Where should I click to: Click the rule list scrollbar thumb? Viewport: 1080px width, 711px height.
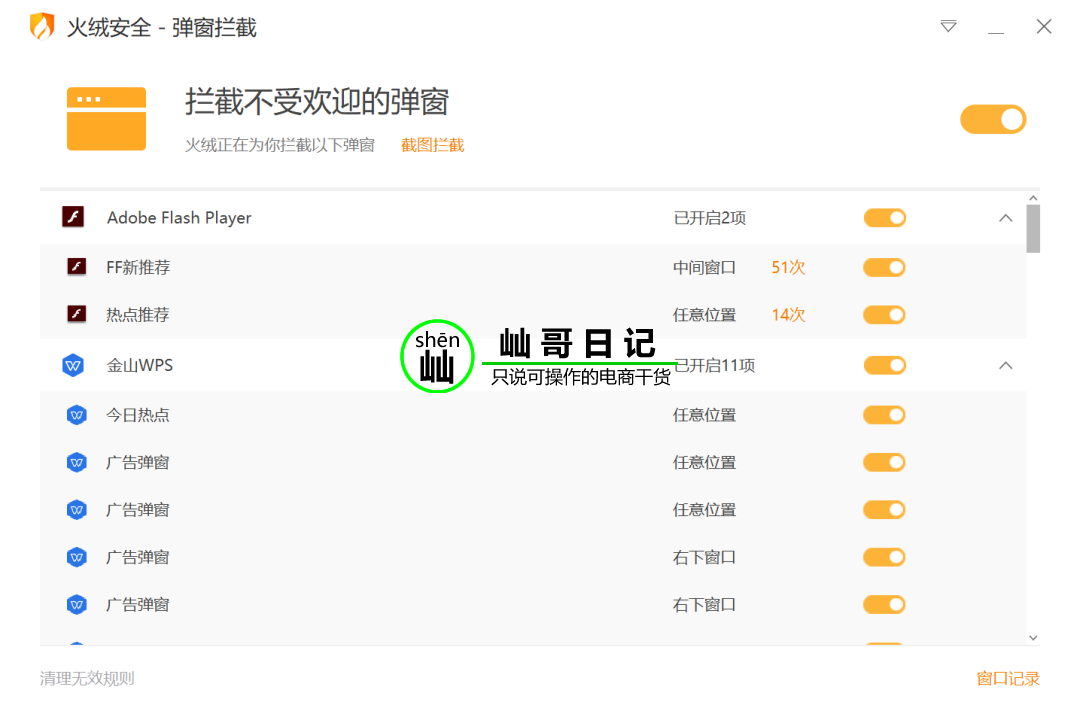point(1033,229)
